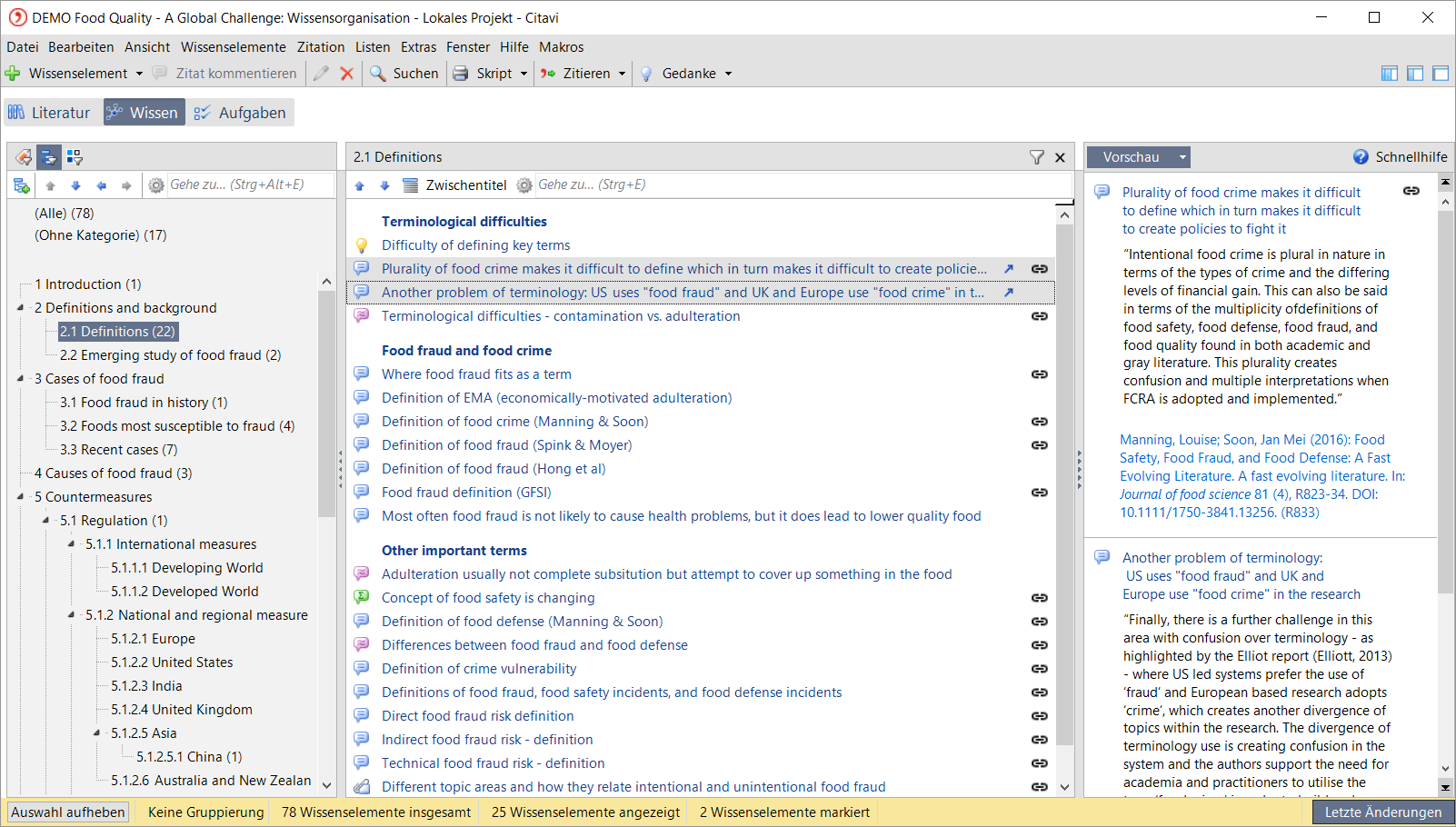Select 5.1.2.2 United States category
Viewport: 1456px width, 827px height.
(172, 663)
